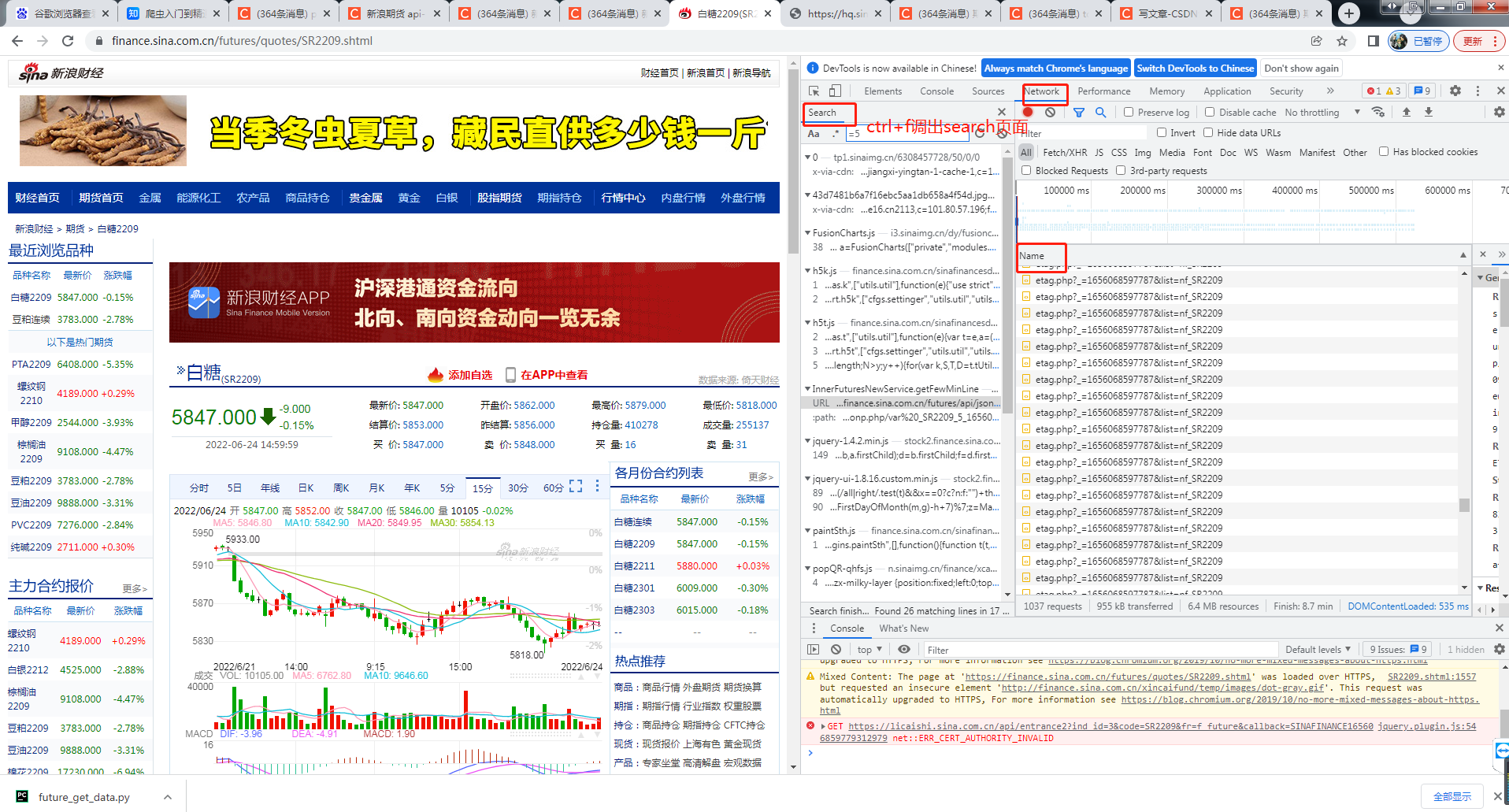Viewport: 1509px width, 812px height.
Task: Expand the GET error entry in console
Action: [823, 727]
